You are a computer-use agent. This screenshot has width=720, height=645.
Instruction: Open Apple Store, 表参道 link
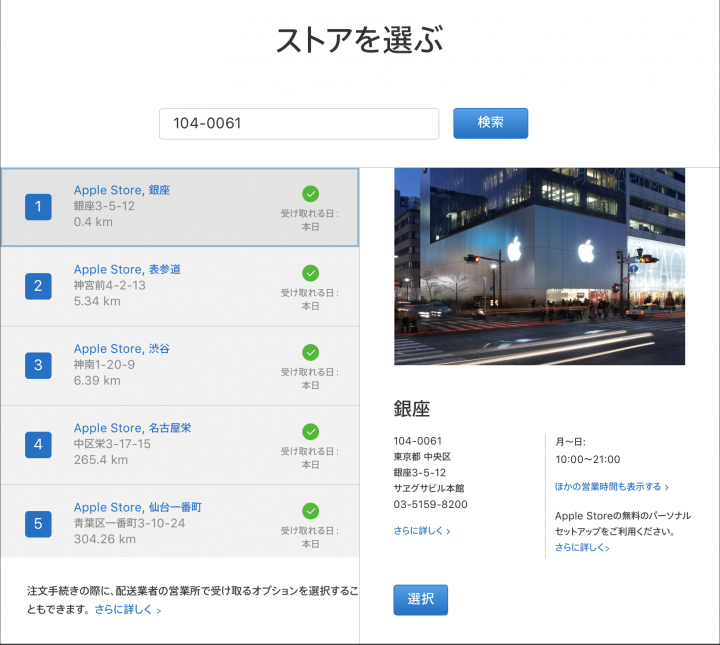tap(127, 269)
